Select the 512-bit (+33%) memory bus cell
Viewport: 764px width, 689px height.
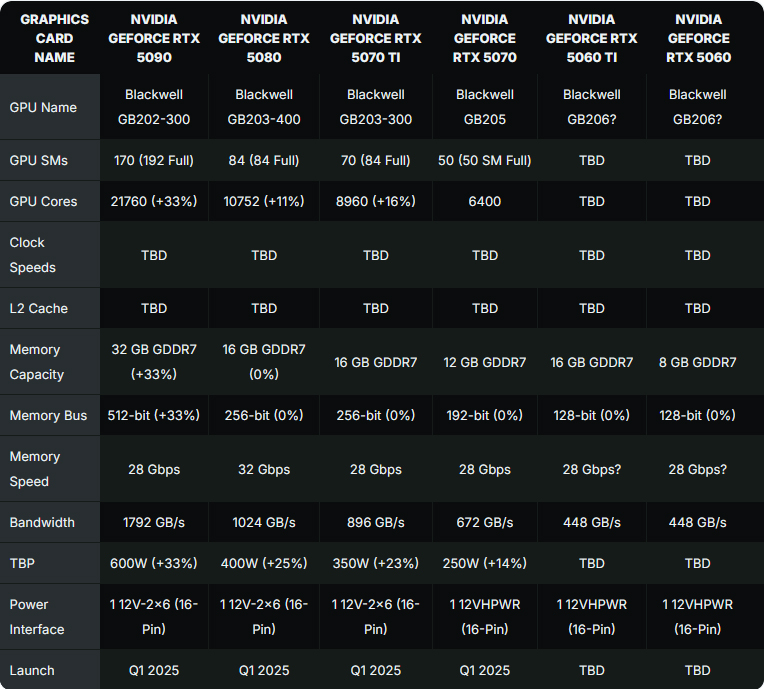pos(154,415)
